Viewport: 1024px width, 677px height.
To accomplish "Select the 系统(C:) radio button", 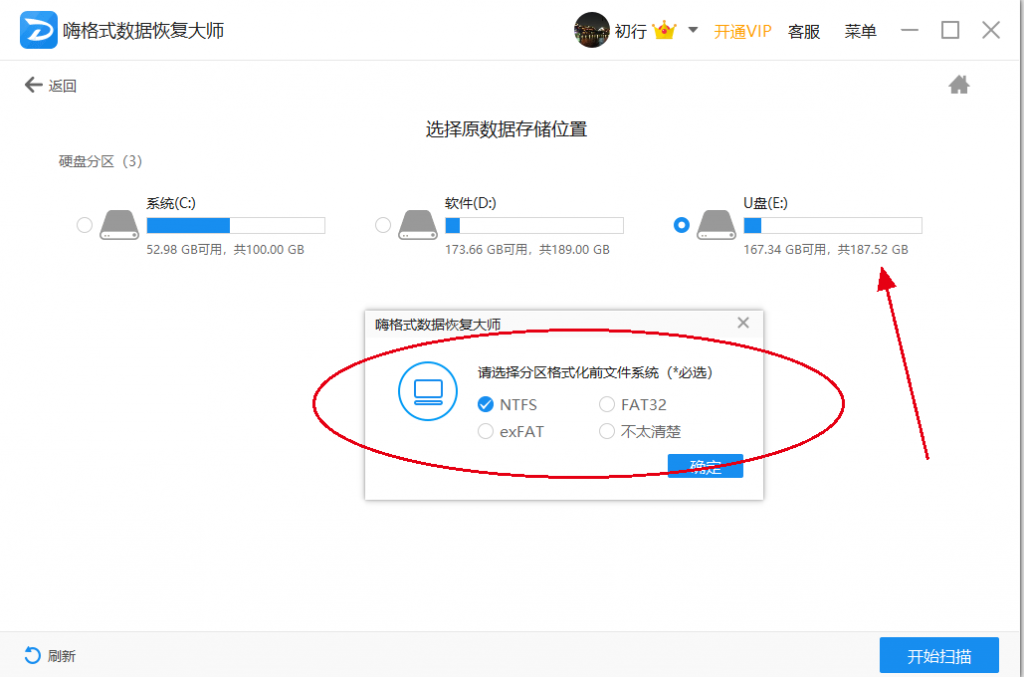I will click(x=84, y=225).
